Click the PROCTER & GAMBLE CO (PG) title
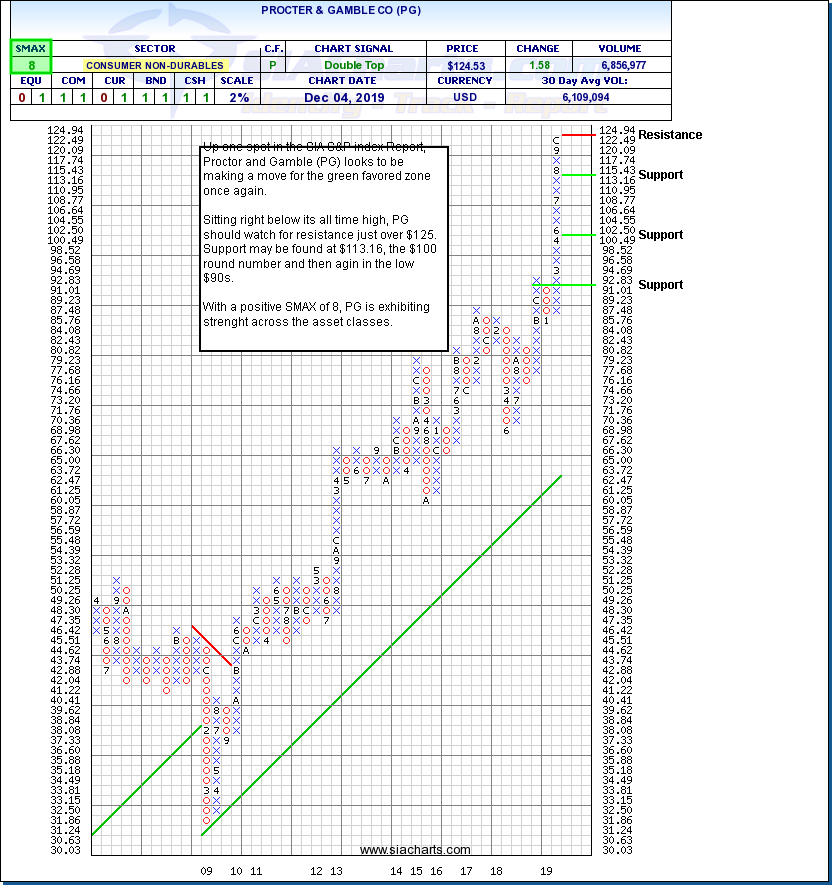The width and height of the screenshot is (832, 885). (x=340, y=10)
